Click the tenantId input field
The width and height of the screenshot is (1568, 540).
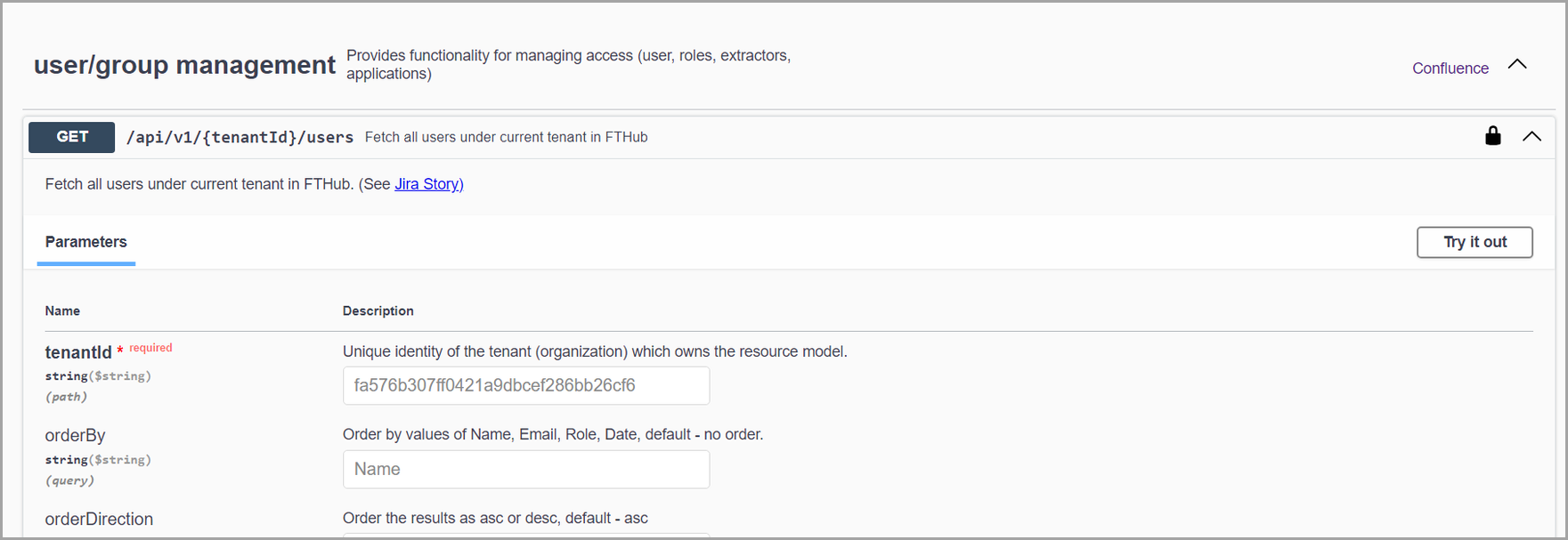pyautogui.click(x=525, y=386)
